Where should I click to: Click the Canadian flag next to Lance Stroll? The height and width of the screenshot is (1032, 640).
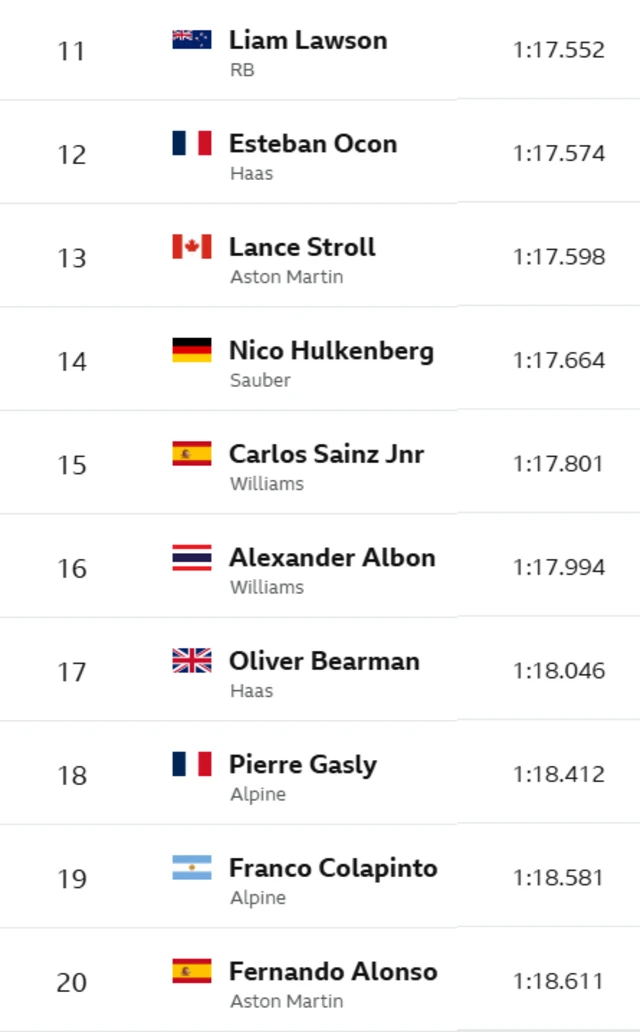coord(191,246)
